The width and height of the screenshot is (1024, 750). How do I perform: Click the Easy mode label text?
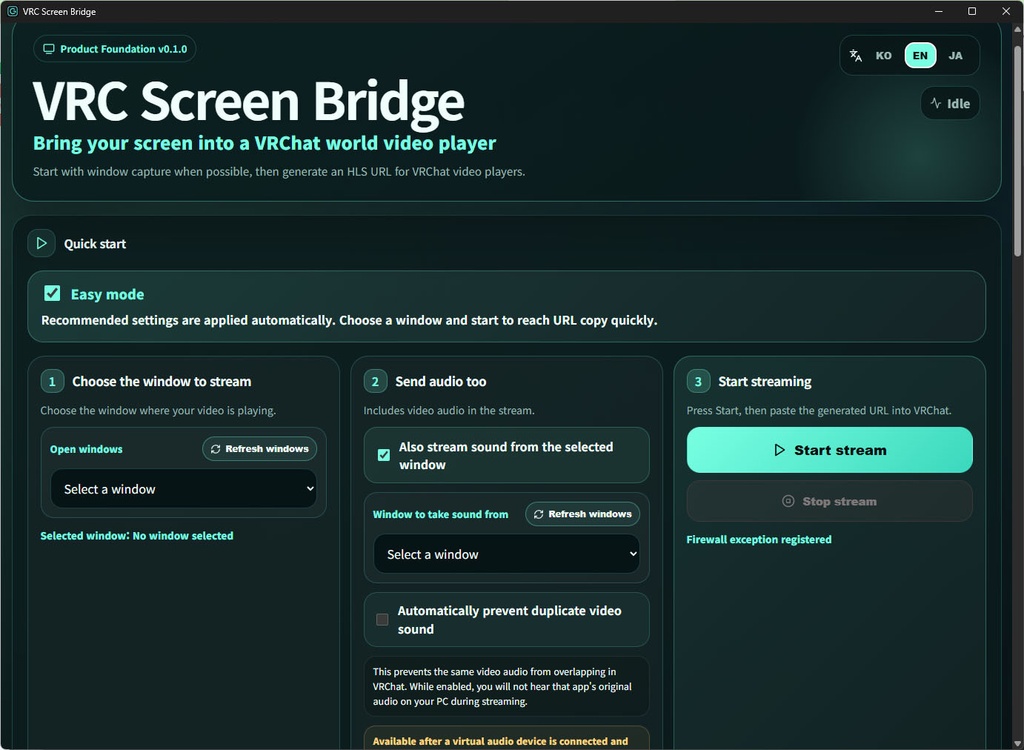pyautogui.click(x=107, y=294)
